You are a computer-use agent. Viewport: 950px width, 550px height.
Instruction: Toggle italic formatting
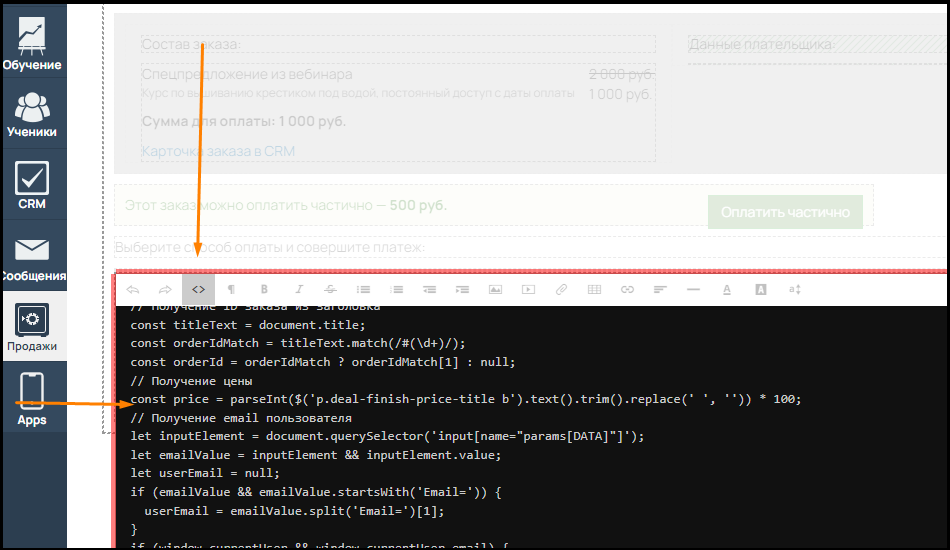click(x=298, y=290)
